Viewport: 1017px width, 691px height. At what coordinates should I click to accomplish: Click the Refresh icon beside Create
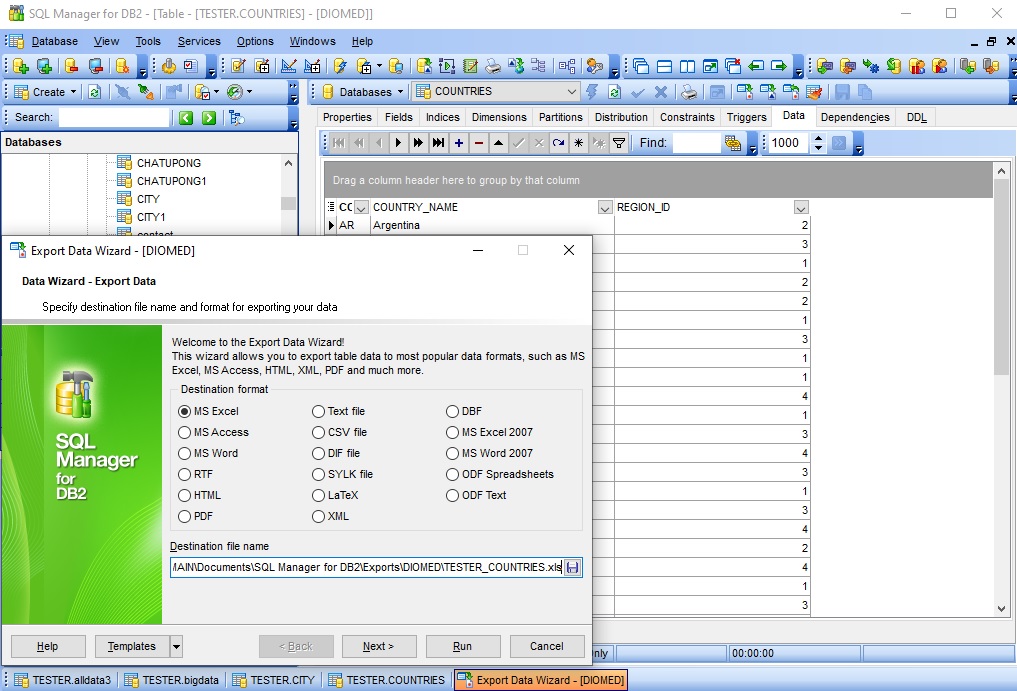(95, 92)
